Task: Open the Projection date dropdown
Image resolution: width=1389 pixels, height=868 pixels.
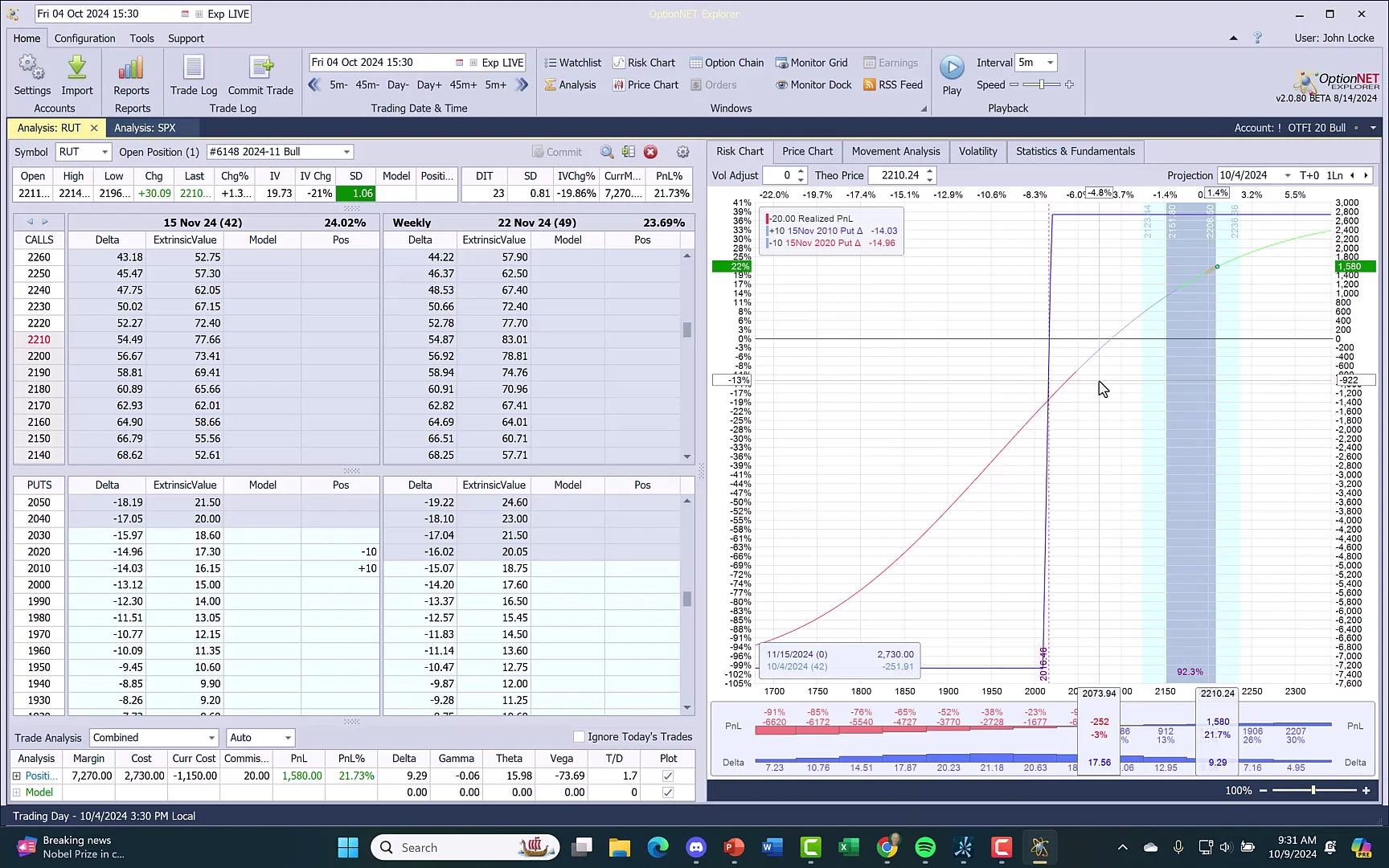Action: coord(1288,175)
